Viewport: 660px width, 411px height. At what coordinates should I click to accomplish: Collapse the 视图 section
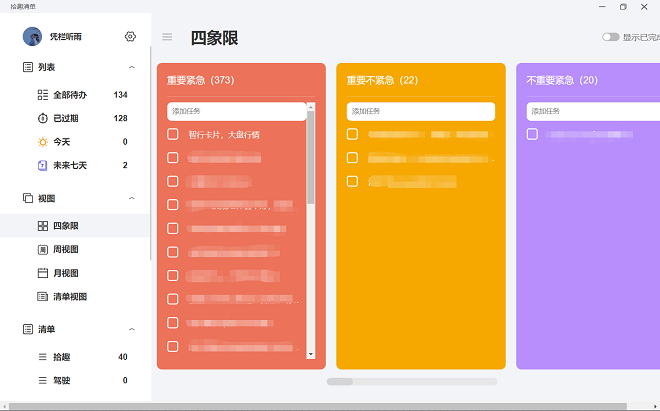[132, 198]
